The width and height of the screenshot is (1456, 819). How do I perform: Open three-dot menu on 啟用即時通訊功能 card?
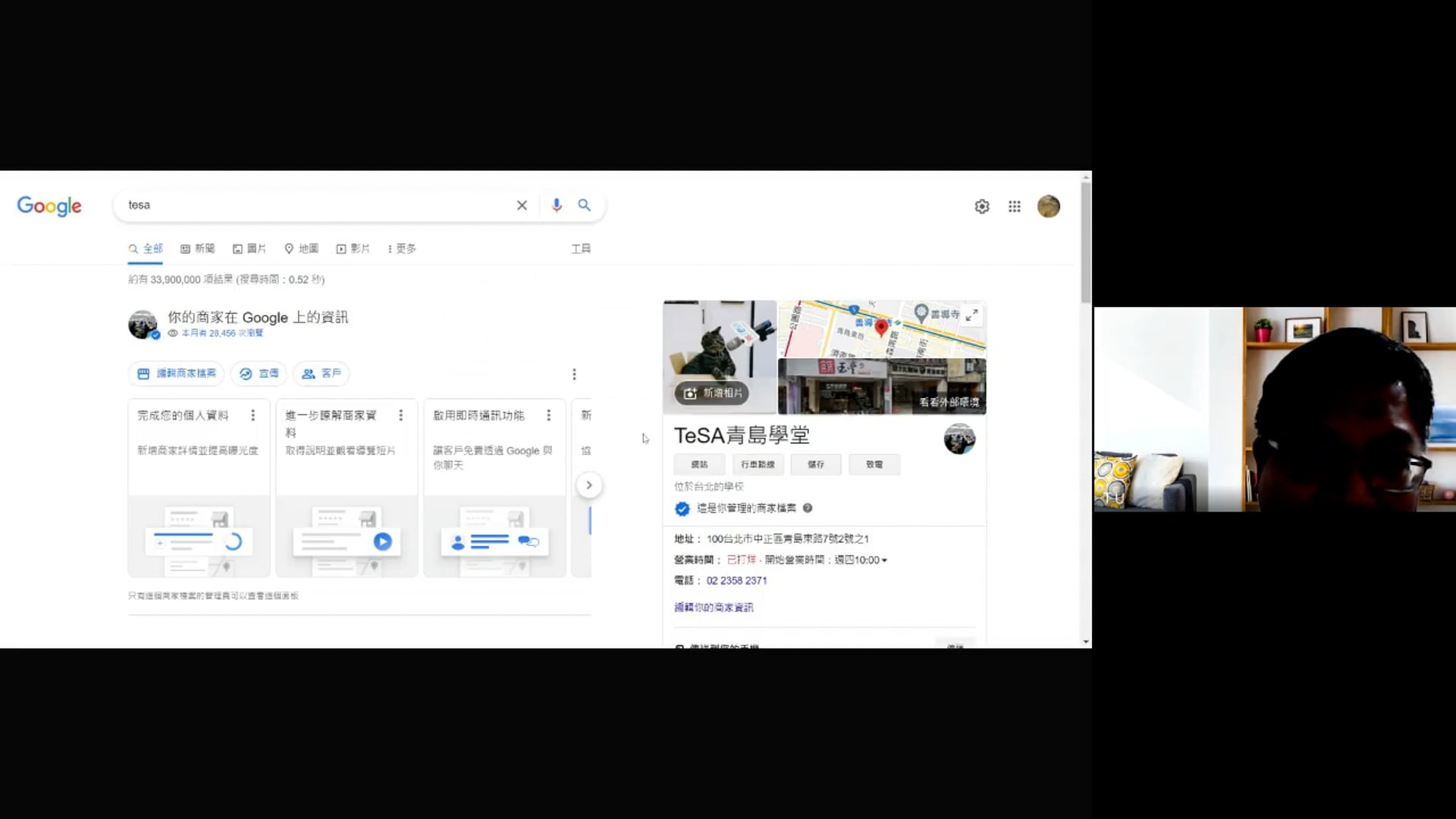549,416
